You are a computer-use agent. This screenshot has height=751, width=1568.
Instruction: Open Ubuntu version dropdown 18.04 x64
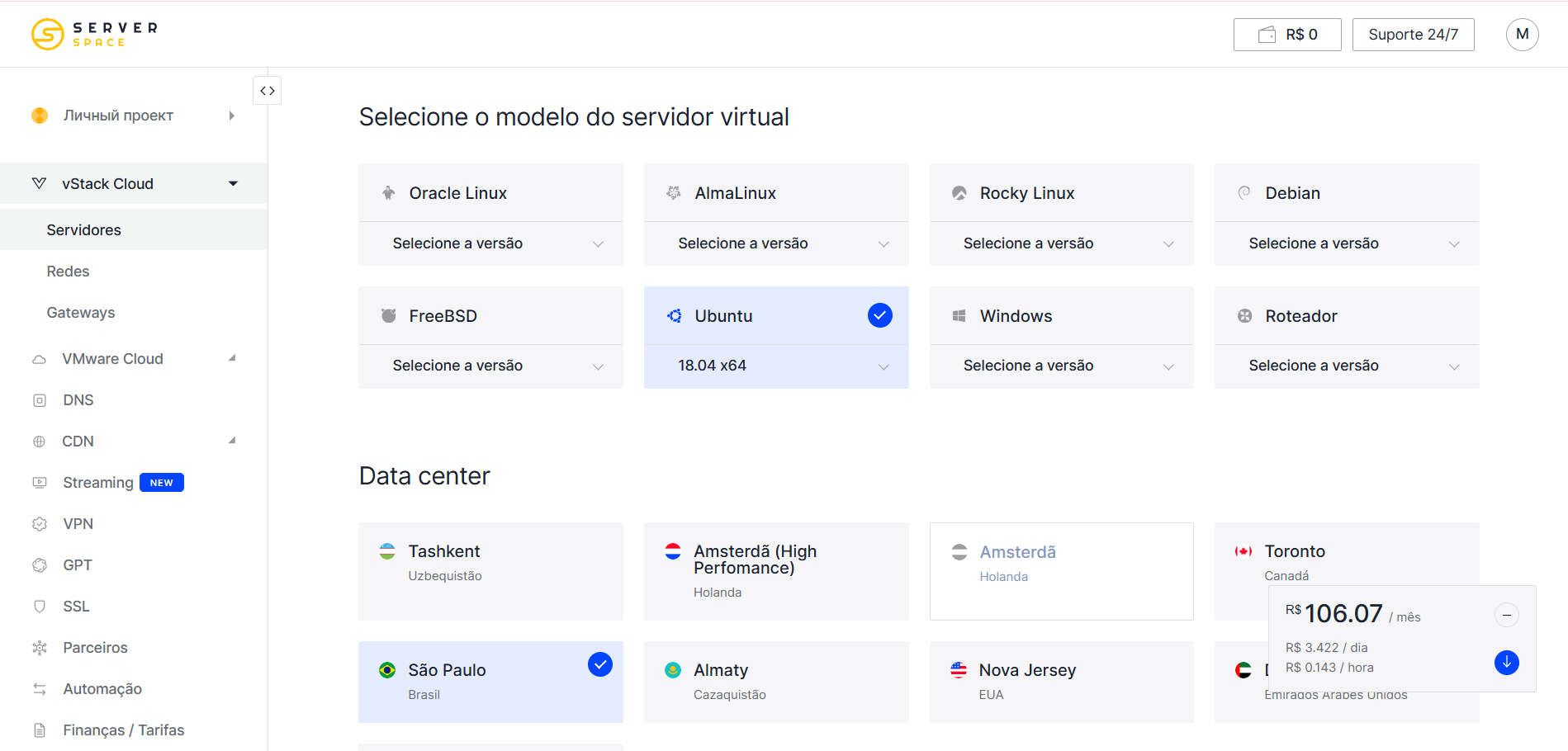coord(776,366)
